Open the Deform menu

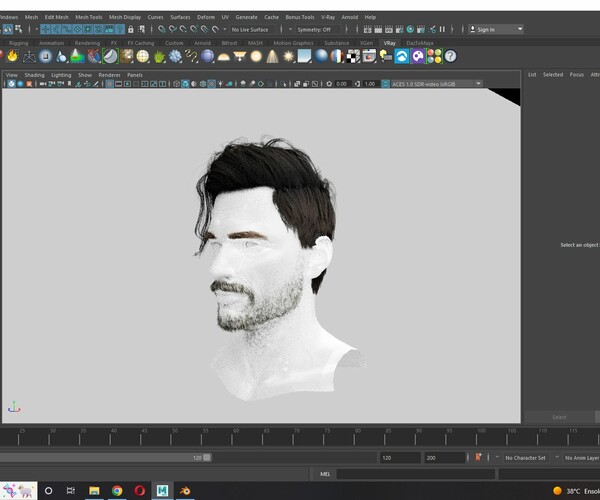206,17
